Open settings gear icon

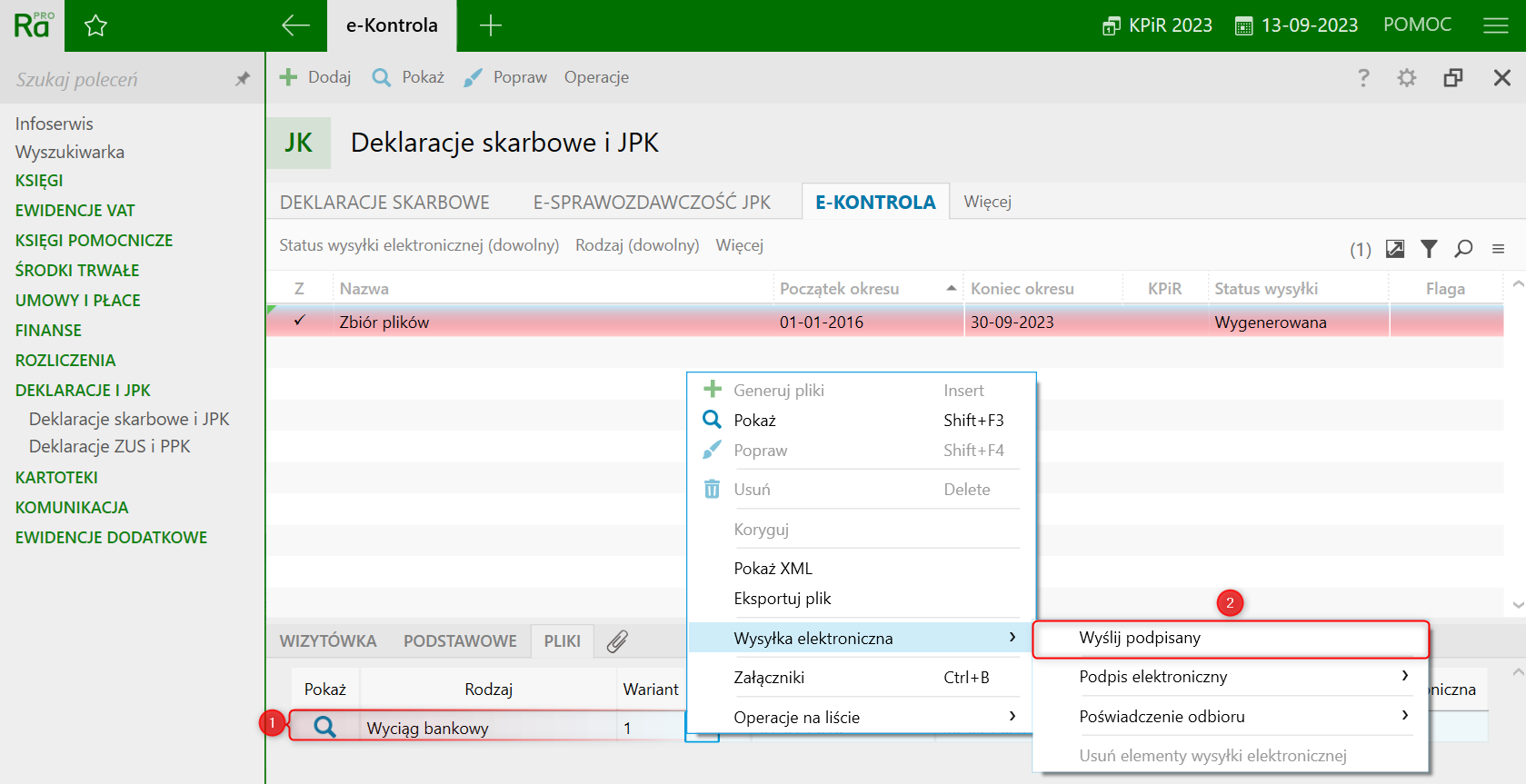pyautogui.click(x=1407, y=78)
